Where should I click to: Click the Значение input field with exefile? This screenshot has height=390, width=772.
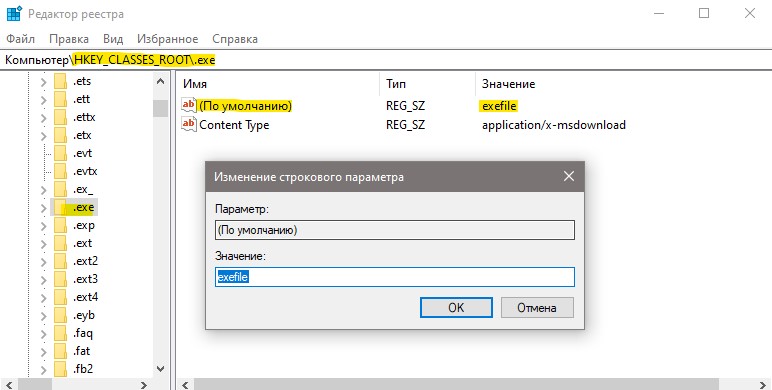(394, 277)
